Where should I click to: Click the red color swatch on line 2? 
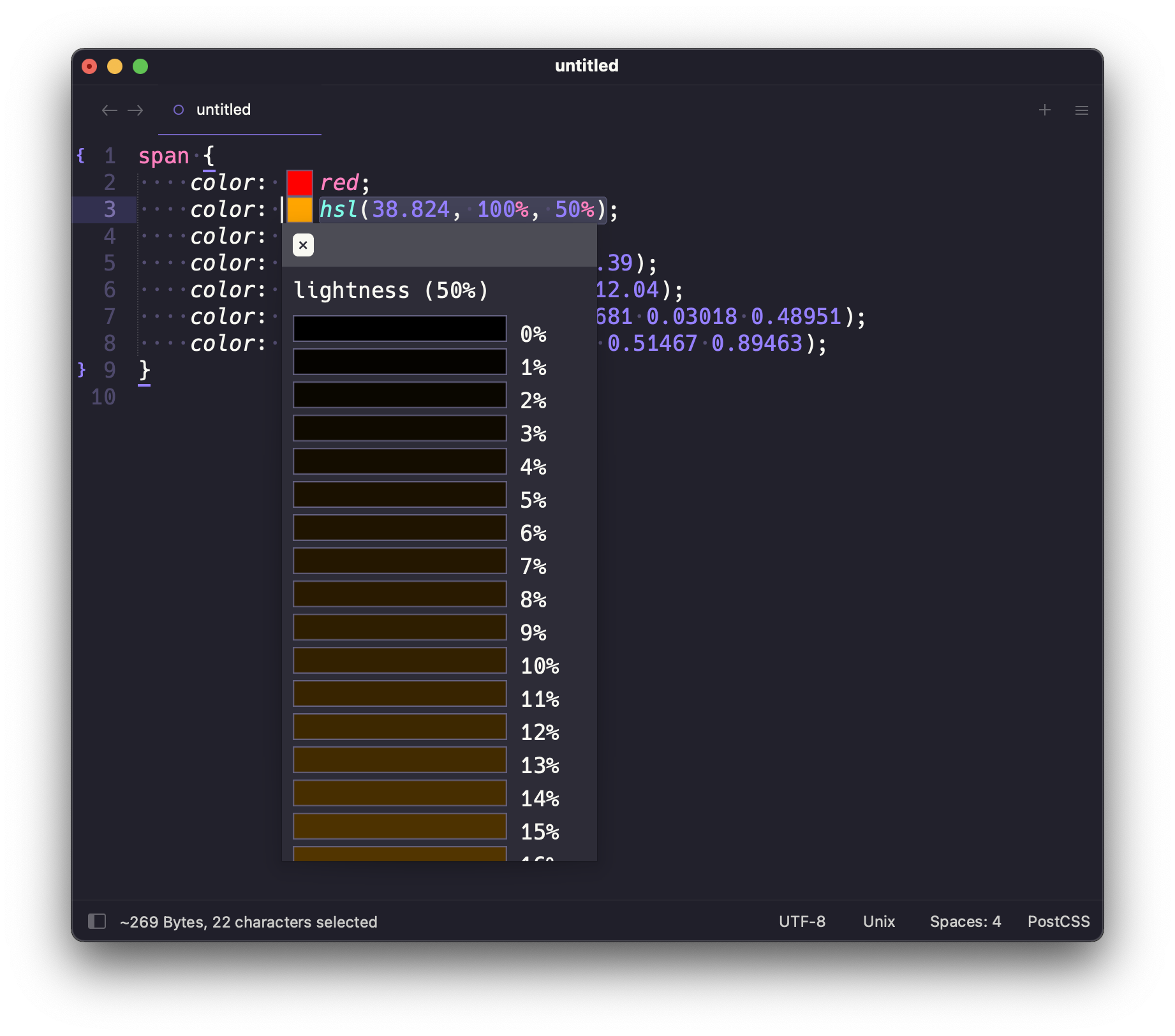click(x=300, y=182)
